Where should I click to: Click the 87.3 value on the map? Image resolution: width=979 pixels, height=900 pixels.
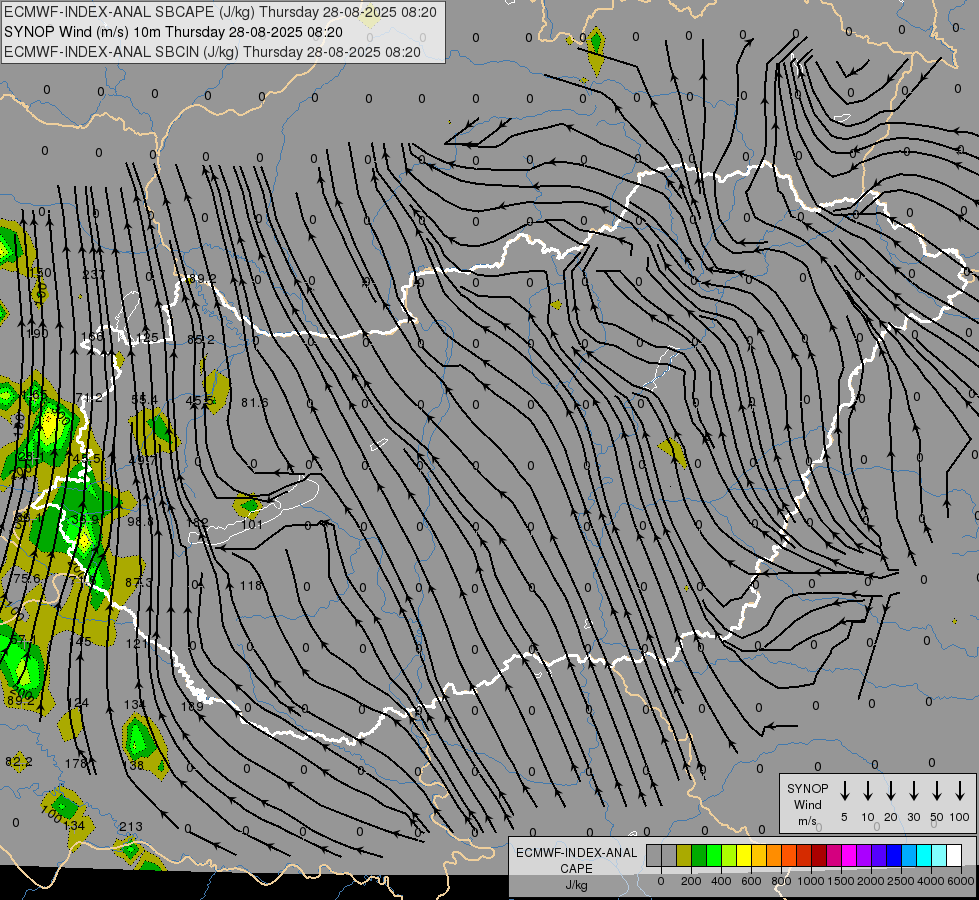tap(139, 582)
